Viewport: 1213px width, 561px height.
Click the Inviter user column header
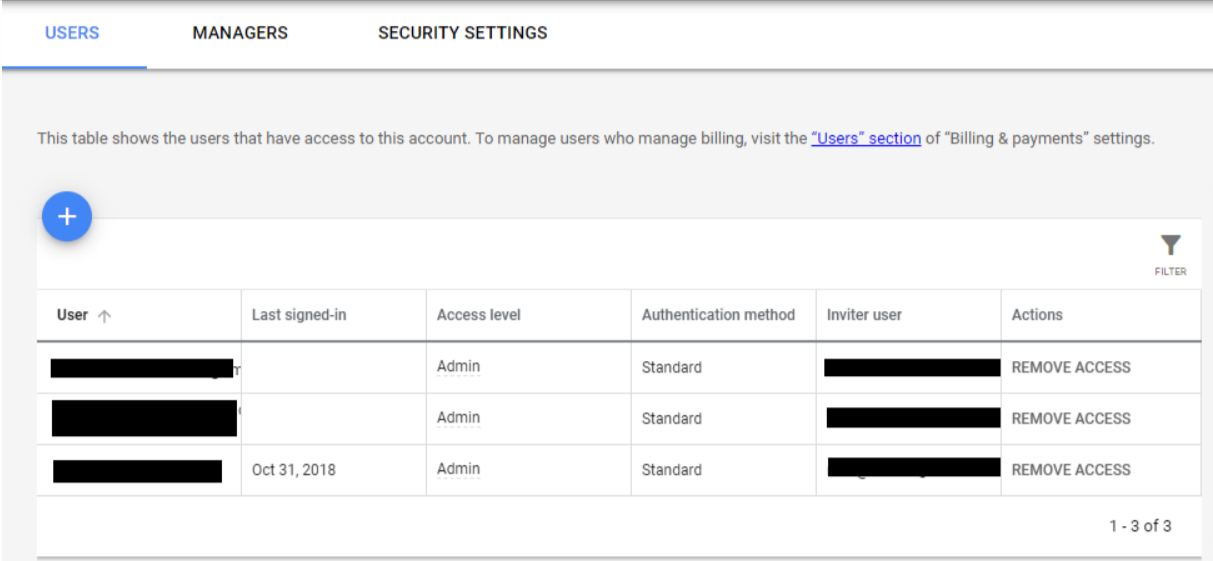click(x=864, y=315)
